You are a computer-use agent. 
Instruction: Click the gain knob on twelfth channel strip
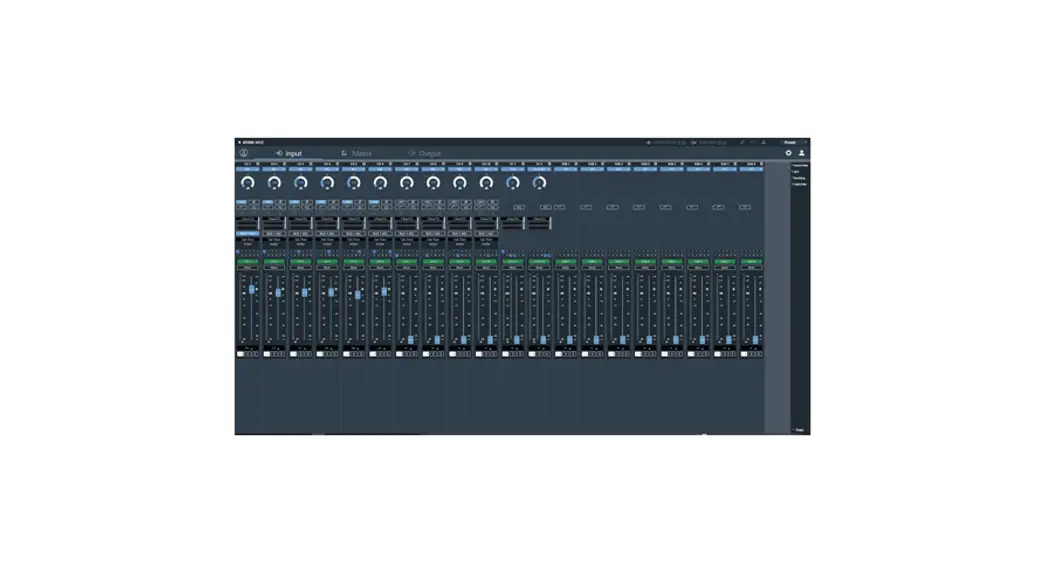point(539,183)
